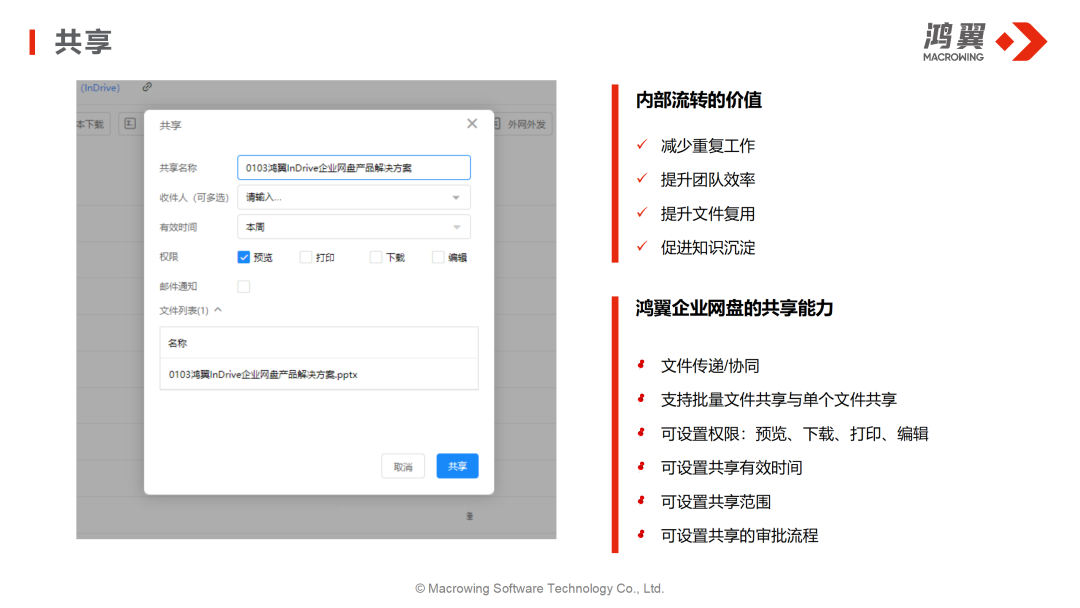The width and height of the screenshot is (1080, 608).
Task: Click the 鸿翼企业网盘的共享能力 heading
Action: point(734,308)
